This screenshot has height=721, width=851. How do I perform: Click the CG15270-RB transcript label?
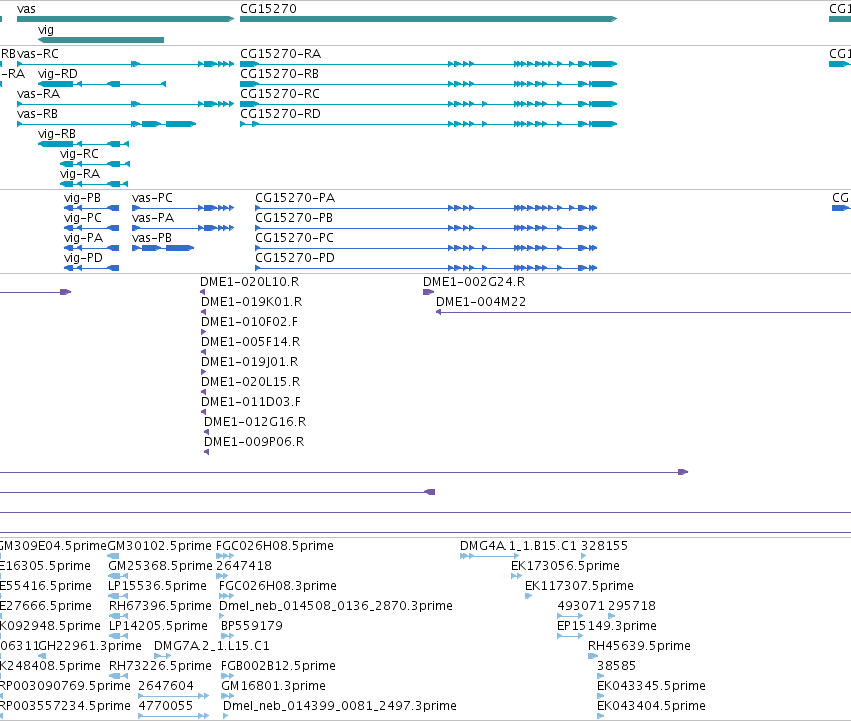[x=280, y=74]
